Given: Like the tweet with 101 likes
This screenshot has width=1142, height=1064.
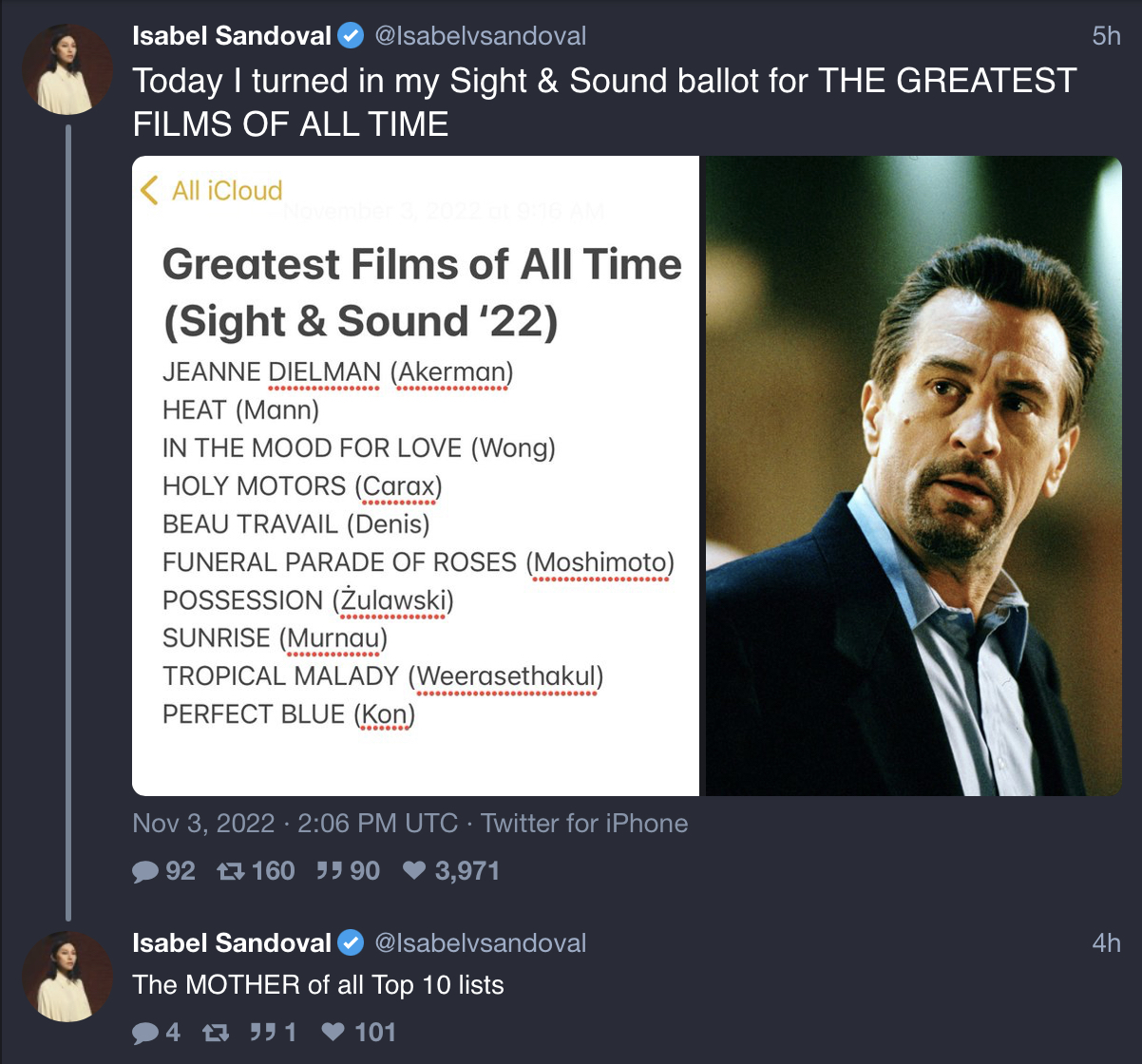Looking at the screenshot, I should click(333, 1033).
